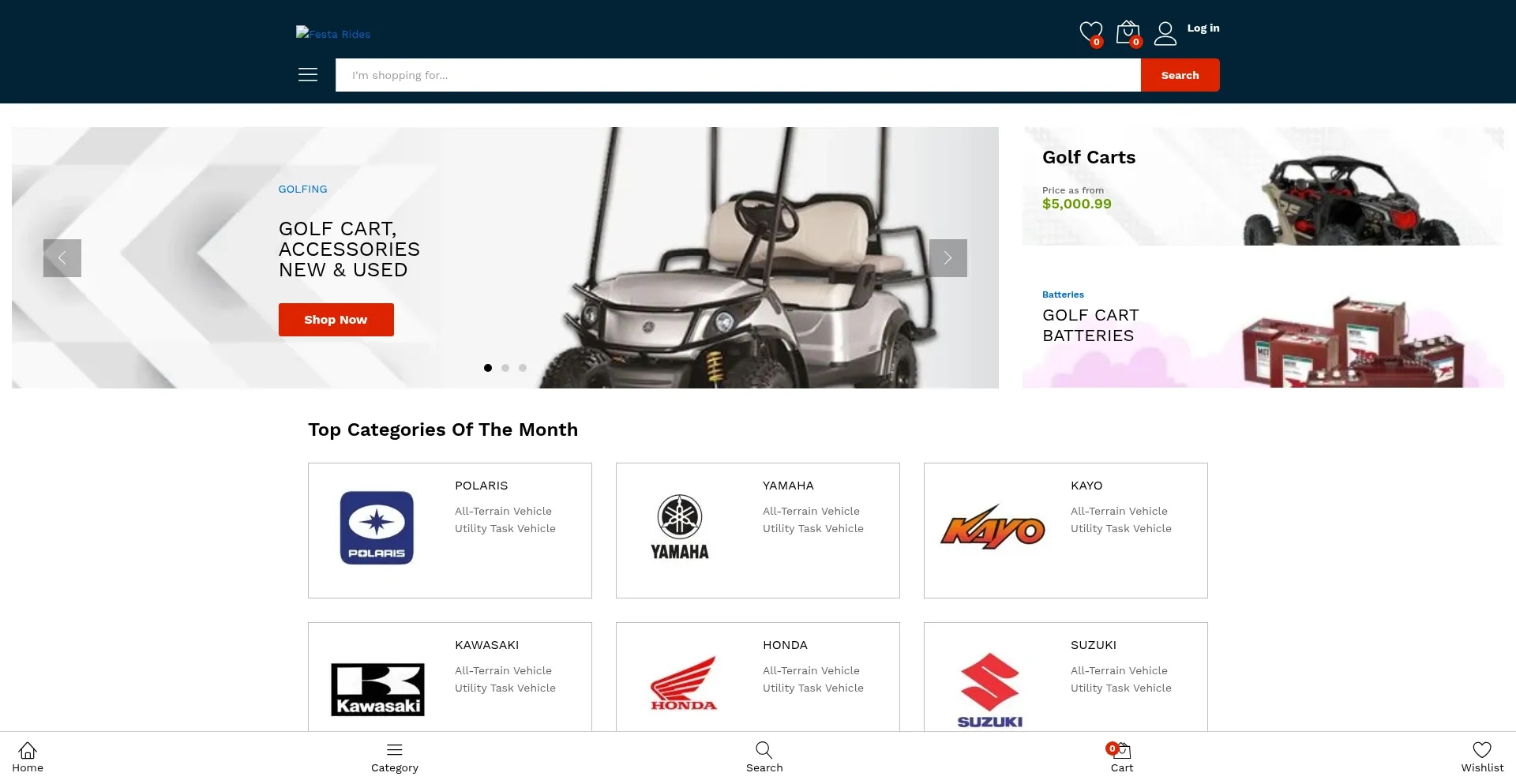The height and width of the screenshot is (784, 1516).
Task: Open Yamaha All-Terrain Vehicle link
Action: click(x=811, y=511)
